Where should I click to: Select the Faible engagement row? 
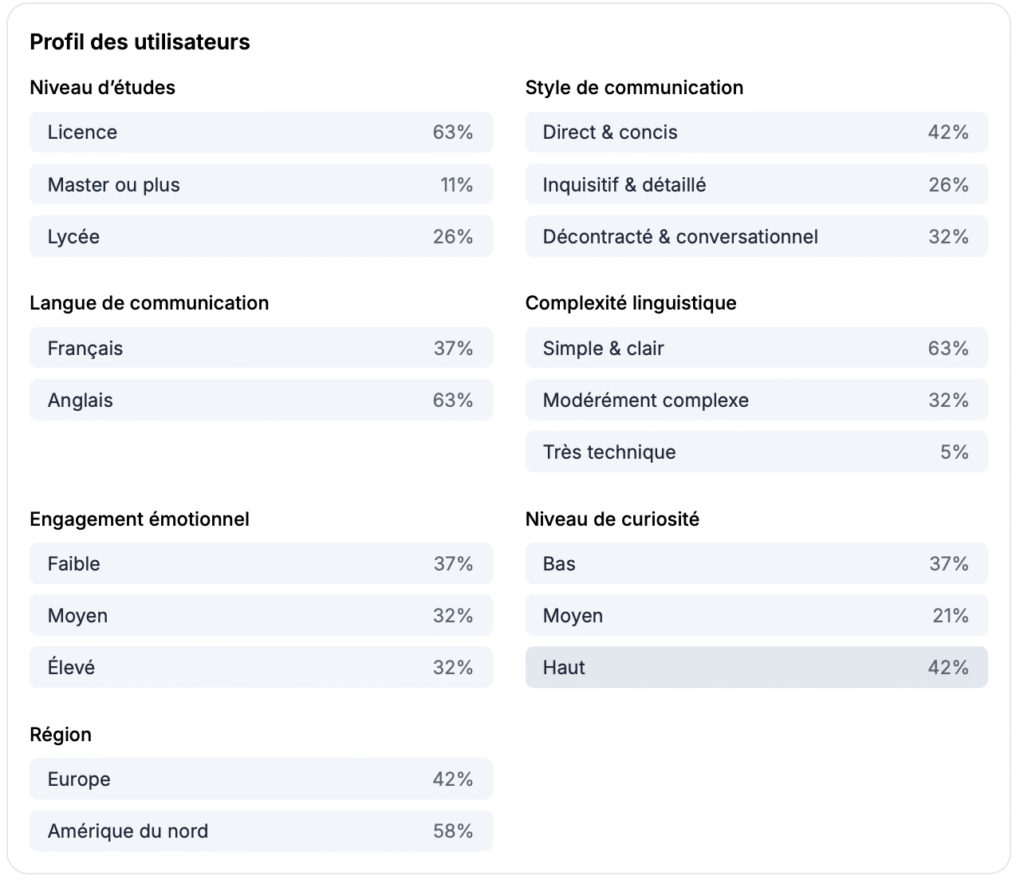coord(260,564)
